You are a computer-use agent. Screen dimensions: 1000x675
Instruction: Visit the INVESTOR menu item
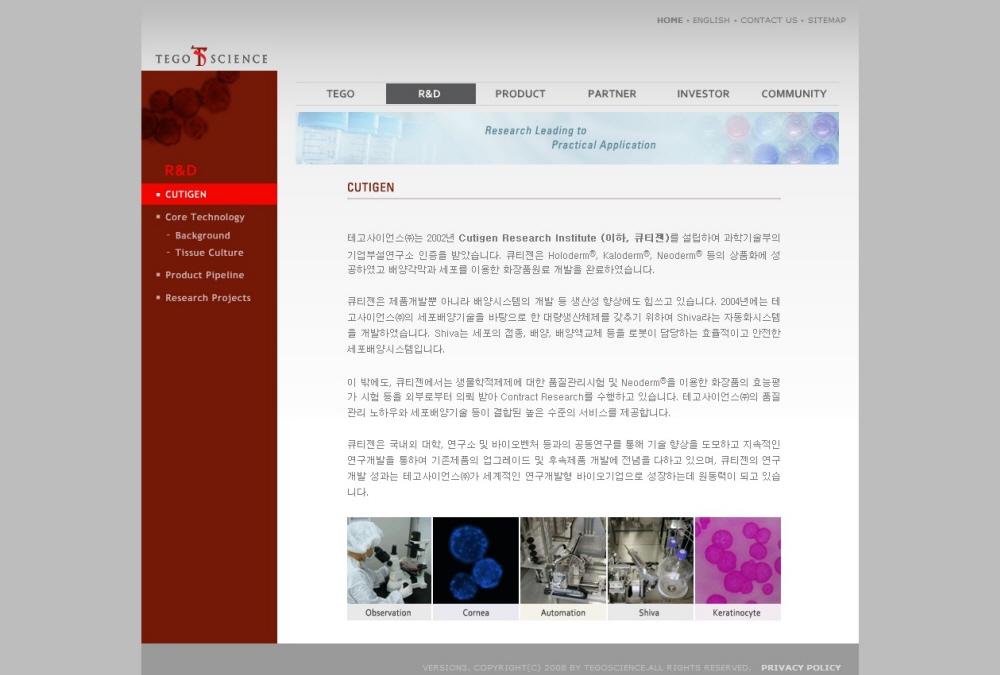tap(703, 94)
